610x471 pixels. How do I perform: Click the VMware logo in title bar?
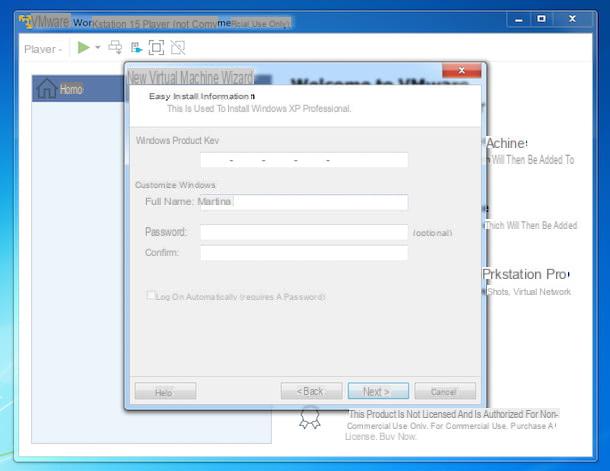(25, 22)
